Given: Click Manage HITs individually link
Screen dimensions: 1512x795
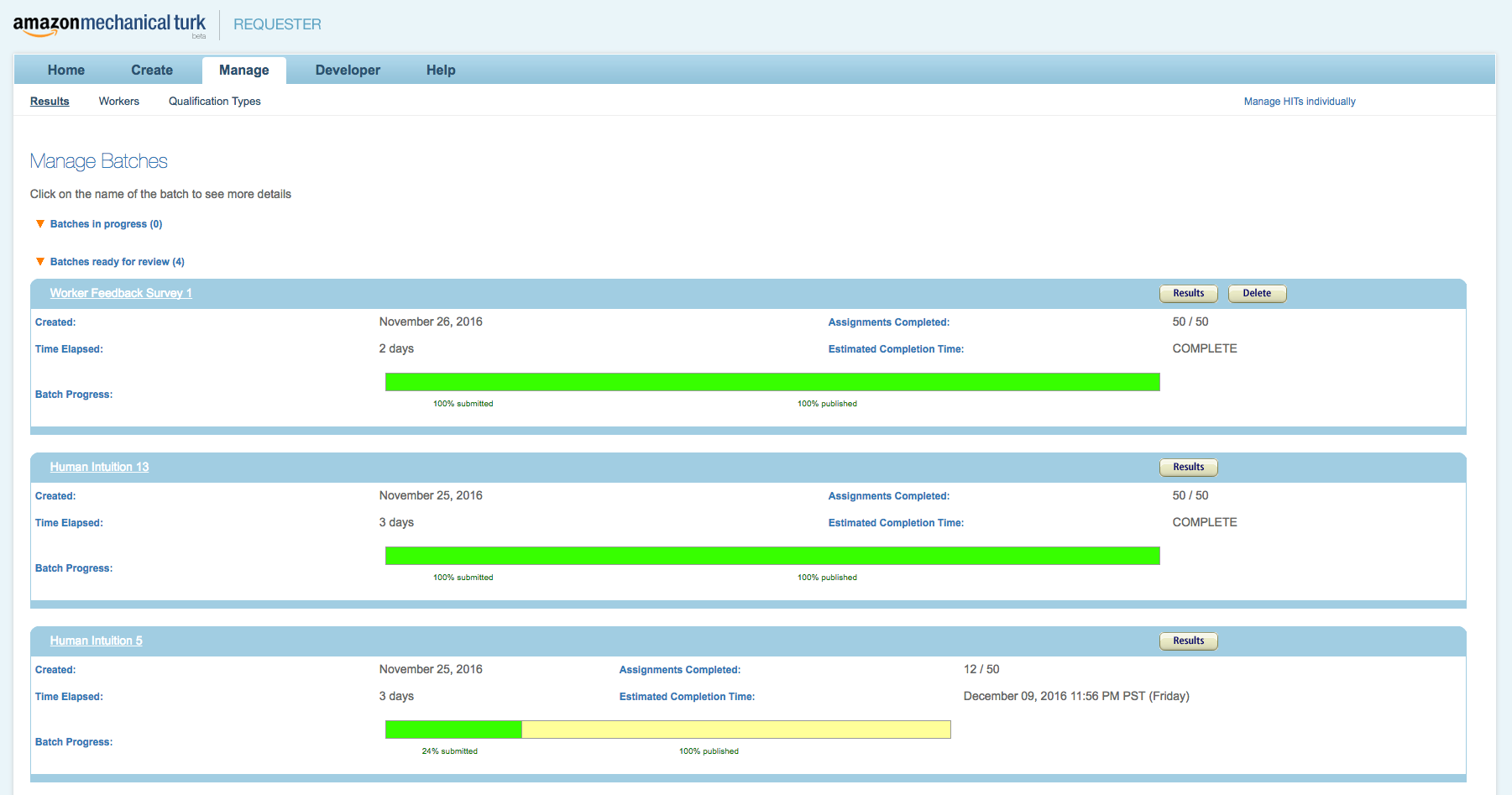Looking at the screenshot, I should 1299,102.
